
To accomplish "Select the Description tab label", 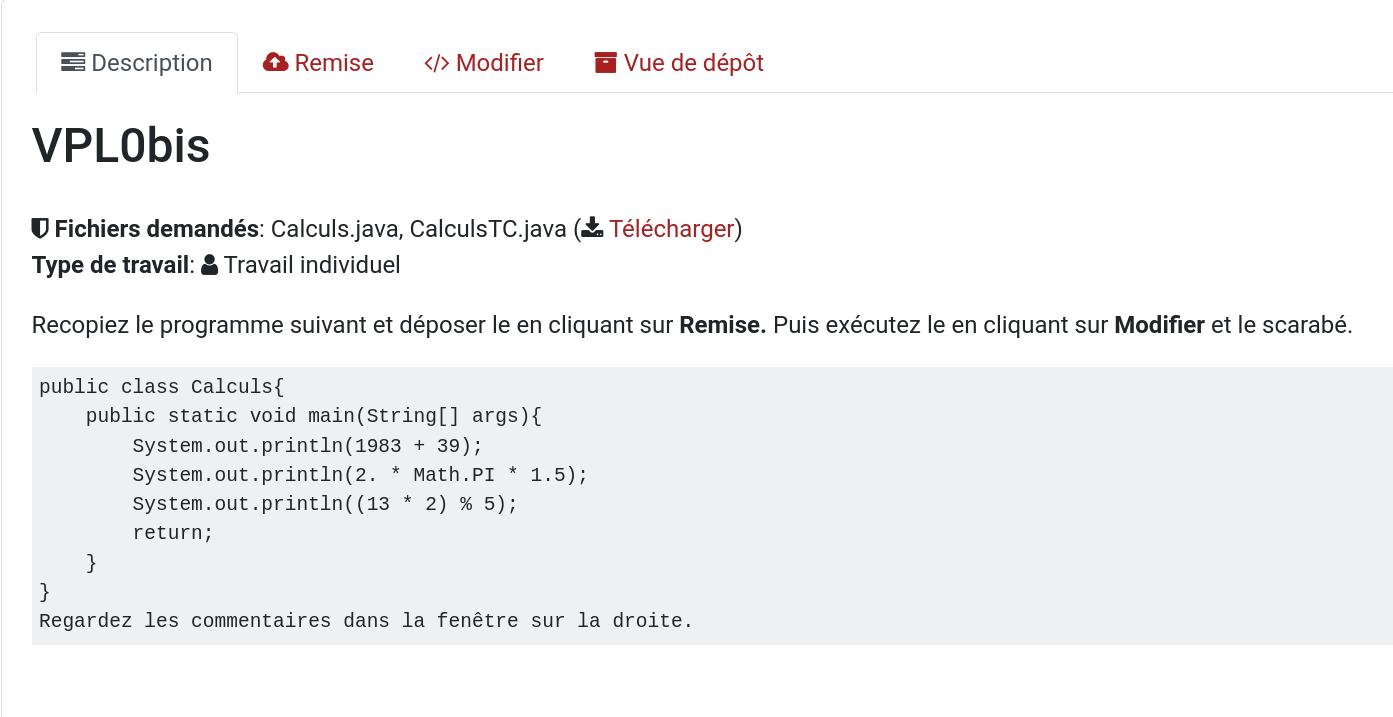I will point(152,63).
